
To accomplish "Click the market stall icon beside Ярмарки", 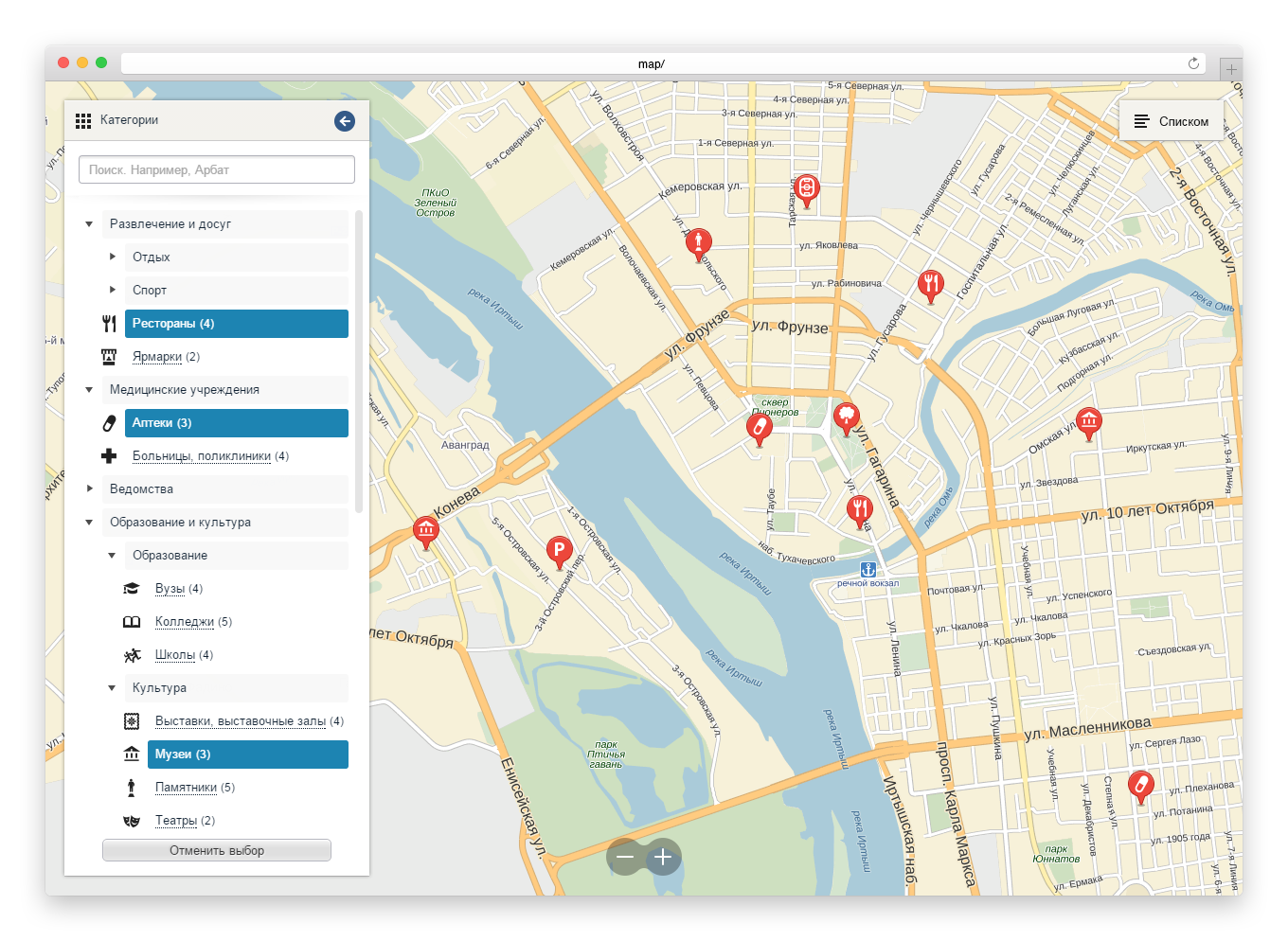I will 109,357.
